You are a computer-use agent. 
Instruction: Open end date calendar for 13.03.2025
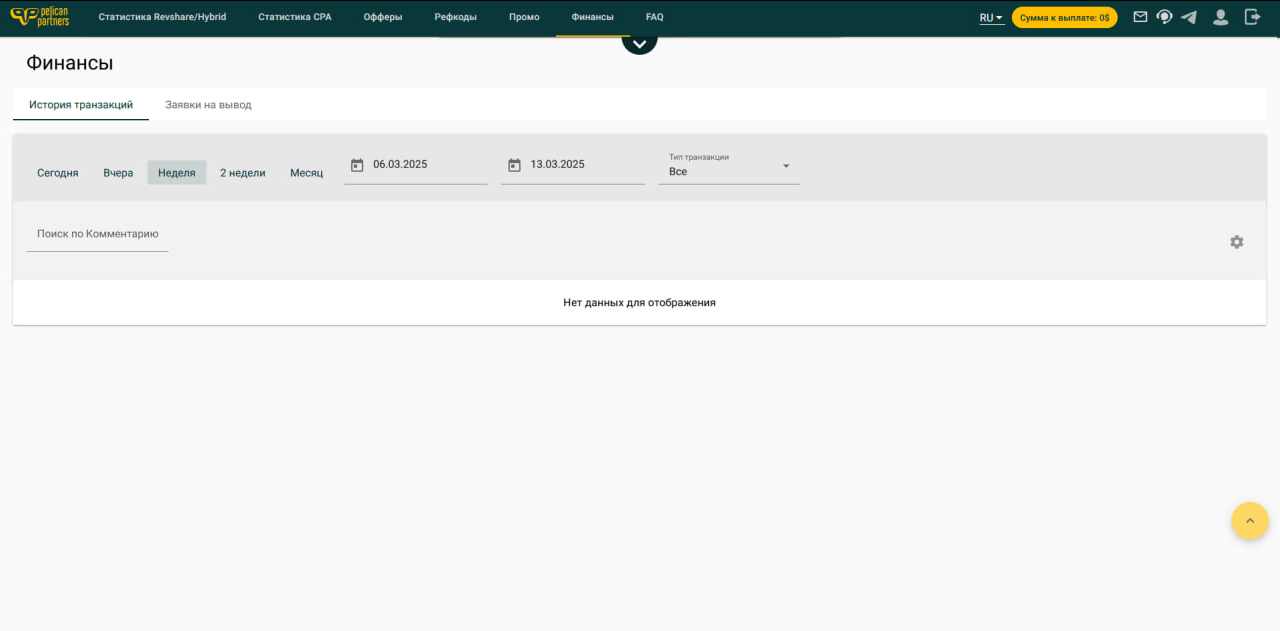click(x=514, y=165)
